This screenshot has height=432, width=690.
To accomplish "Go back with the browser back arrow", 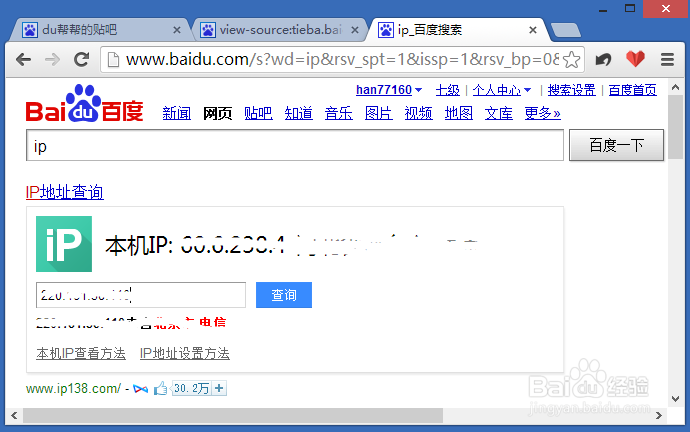I will 23,59.
